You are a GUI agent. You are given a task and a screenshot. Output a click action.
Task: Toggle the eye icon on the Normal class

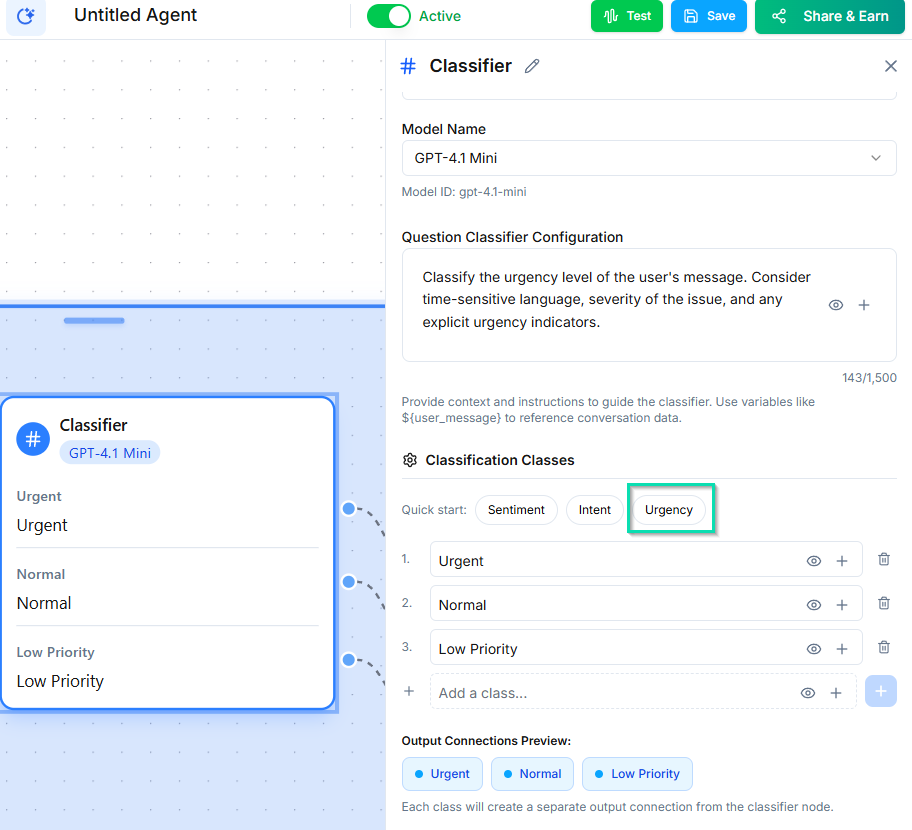pos(814,605)
